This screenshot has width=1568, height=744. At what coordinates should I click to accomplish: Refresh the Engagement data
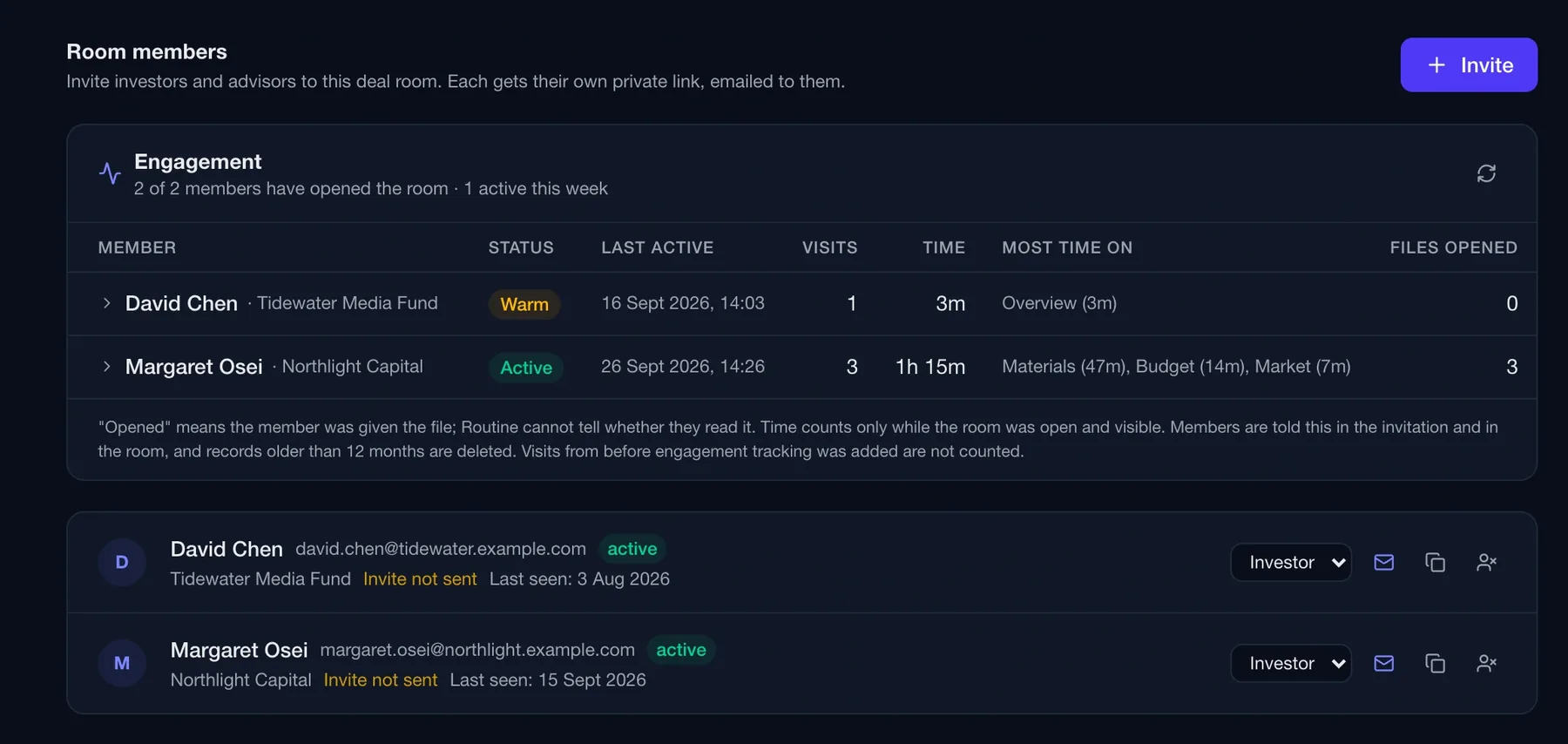pyautogui.click(x=1486, y=173)
